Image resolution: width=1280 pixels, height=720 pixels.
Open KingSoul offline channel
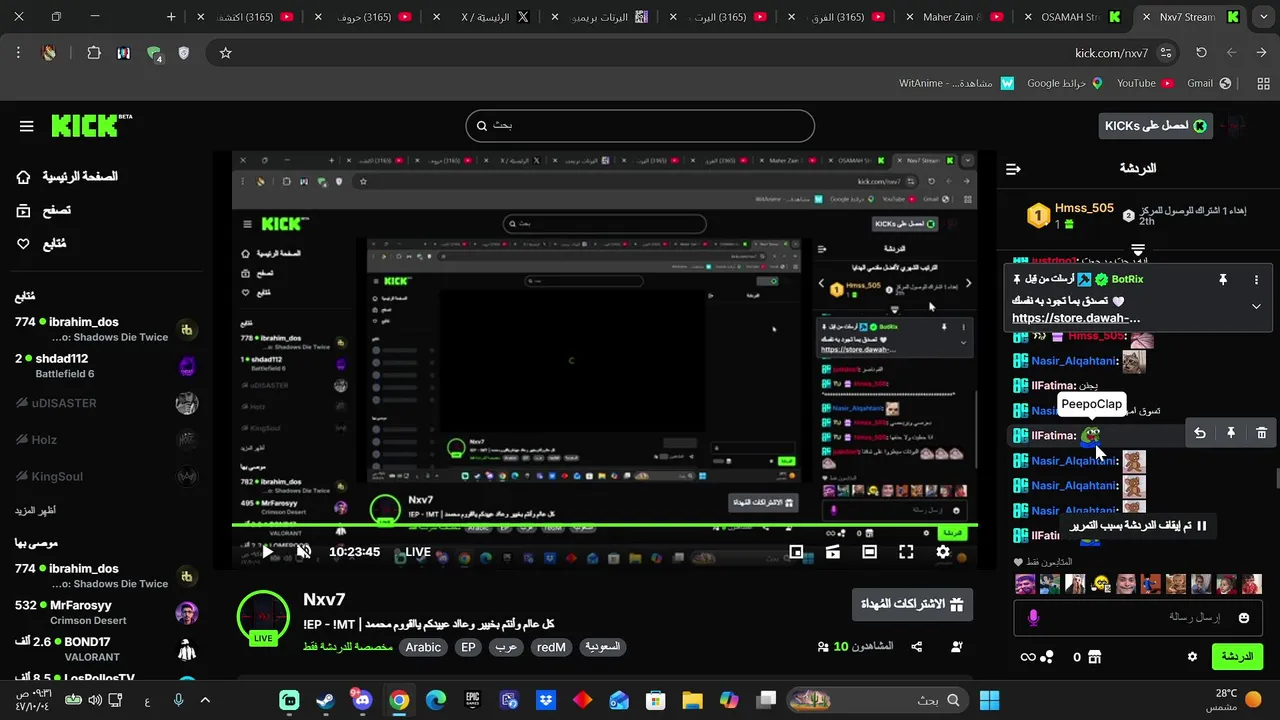pos(106,477)
